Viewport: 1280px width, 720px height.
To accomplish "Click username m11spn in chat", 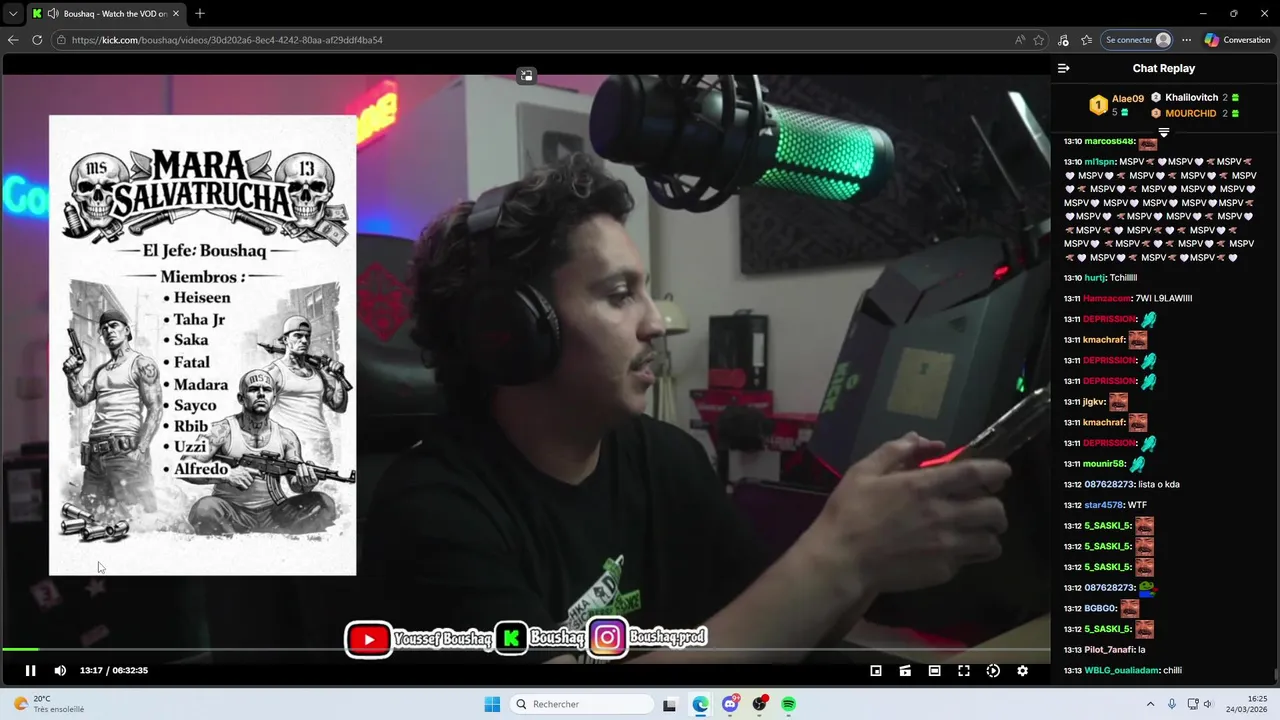I will click(1099, 162).
